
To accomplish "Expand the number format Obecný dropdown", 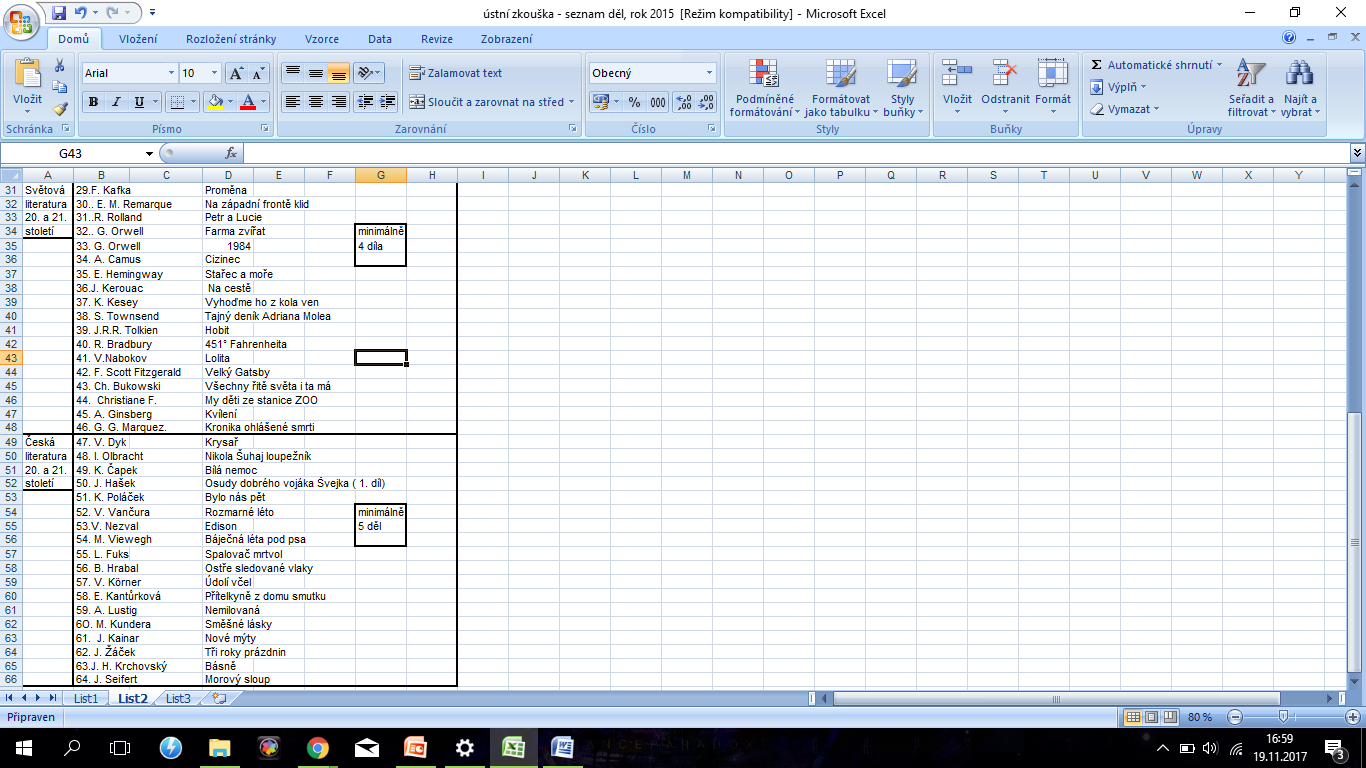I will 710,73.
